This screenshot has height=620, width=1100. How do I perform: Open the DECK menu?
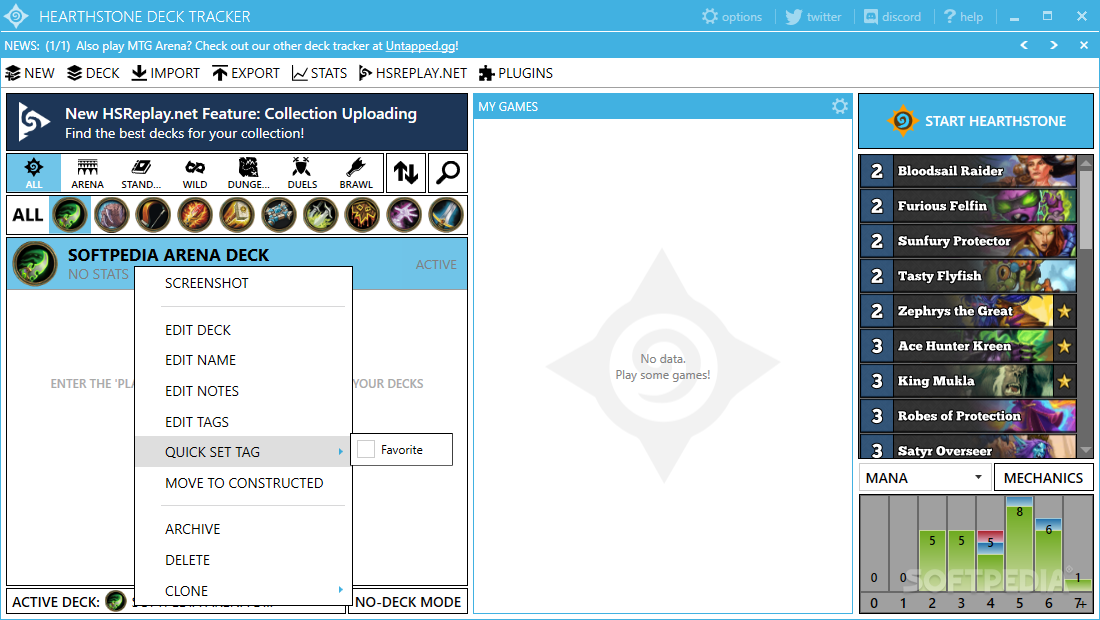click(x=93, y=73)
